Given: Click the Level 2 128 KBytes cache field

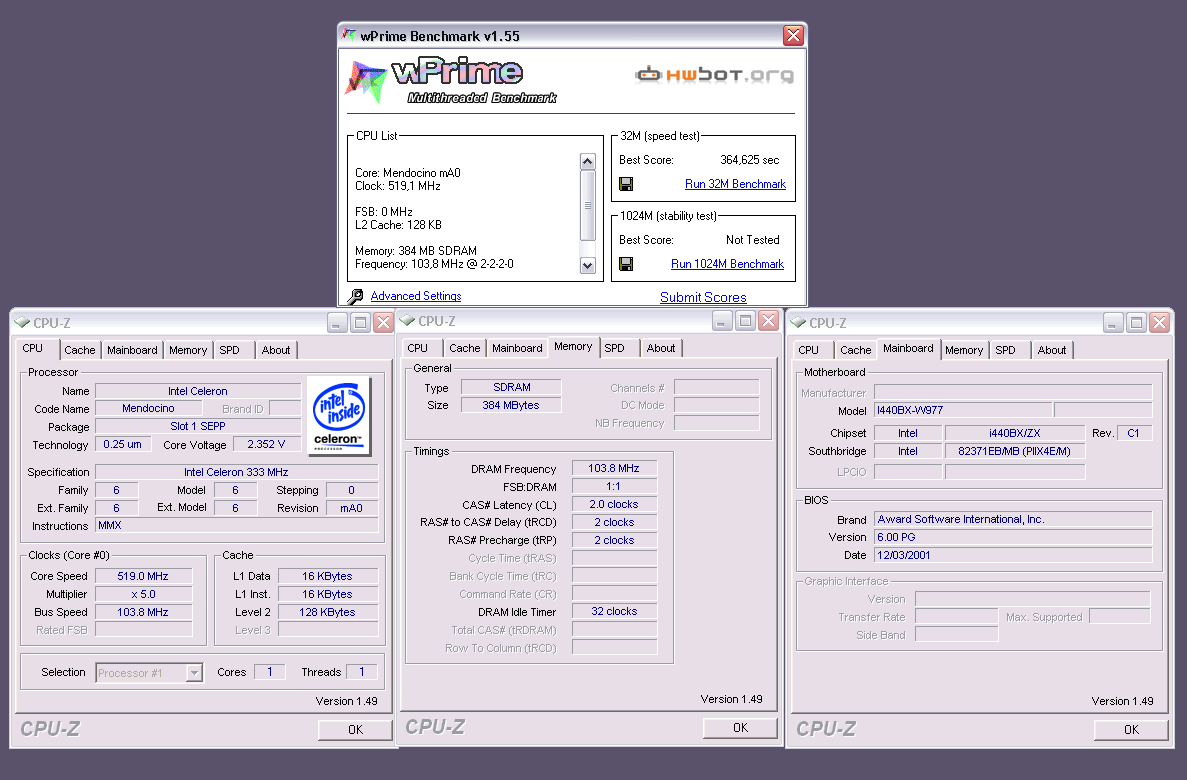Looking at the screenshot, I should pos(327,612).
